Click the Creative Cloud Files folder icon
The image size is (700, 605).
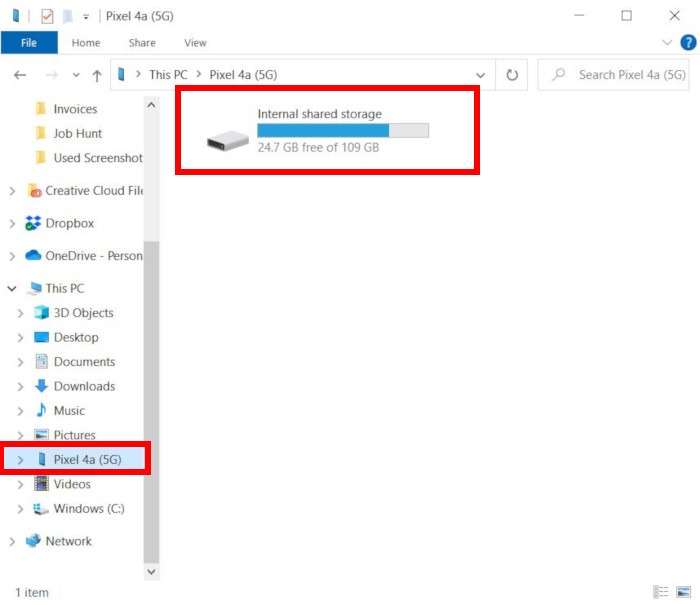34,191
